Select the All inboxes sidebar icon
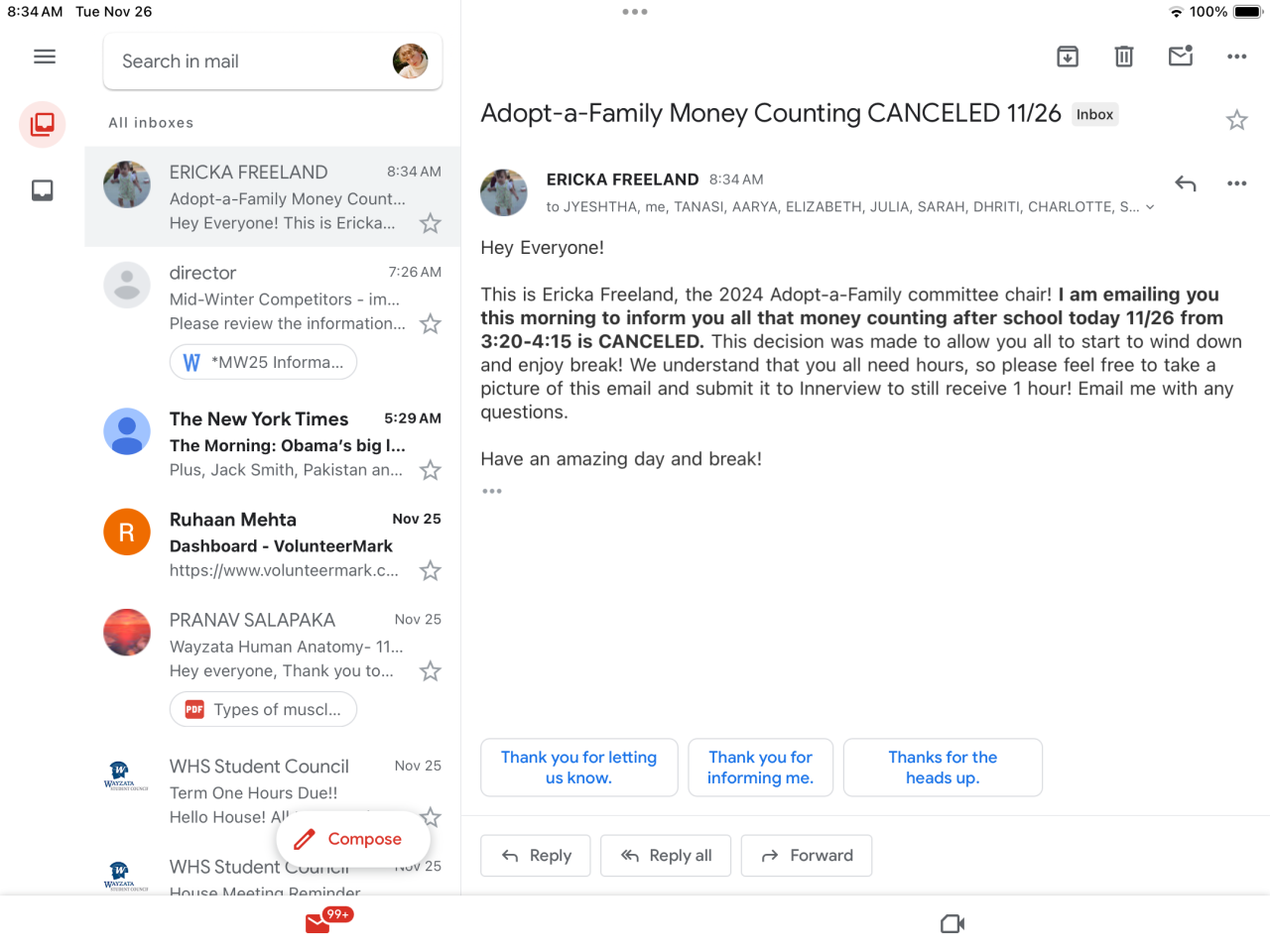 click(x=43, y=124)
